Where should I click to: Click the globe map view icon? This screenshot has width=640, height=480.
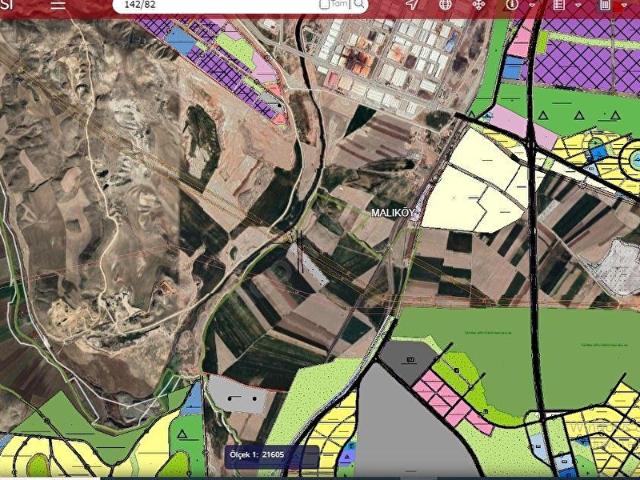445,5
